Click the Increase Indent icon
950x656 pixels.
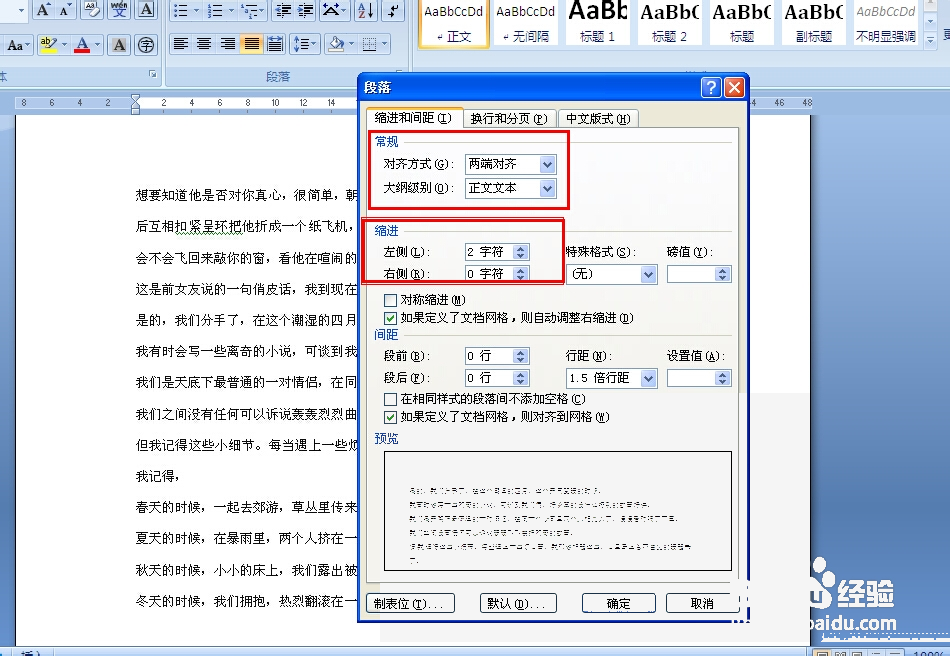coord(306,10)
